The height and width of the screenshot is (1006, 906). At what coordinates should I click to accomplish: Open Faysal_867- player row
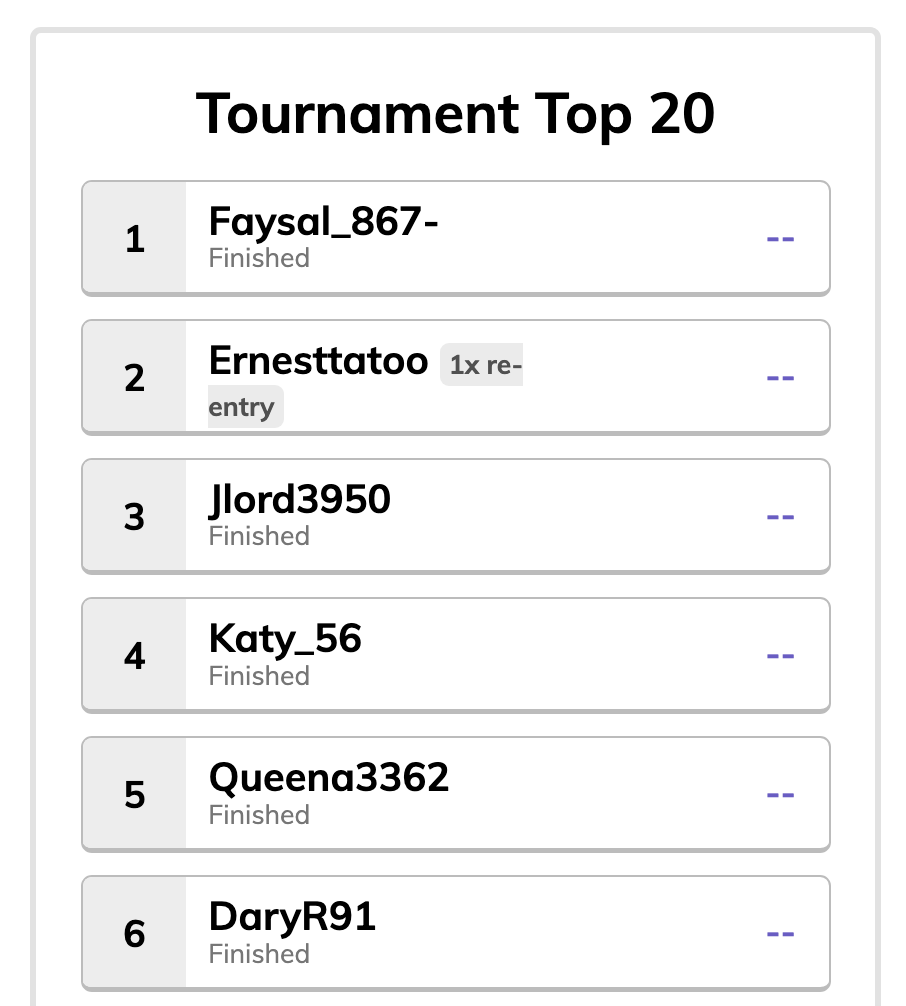coord(456,238)
